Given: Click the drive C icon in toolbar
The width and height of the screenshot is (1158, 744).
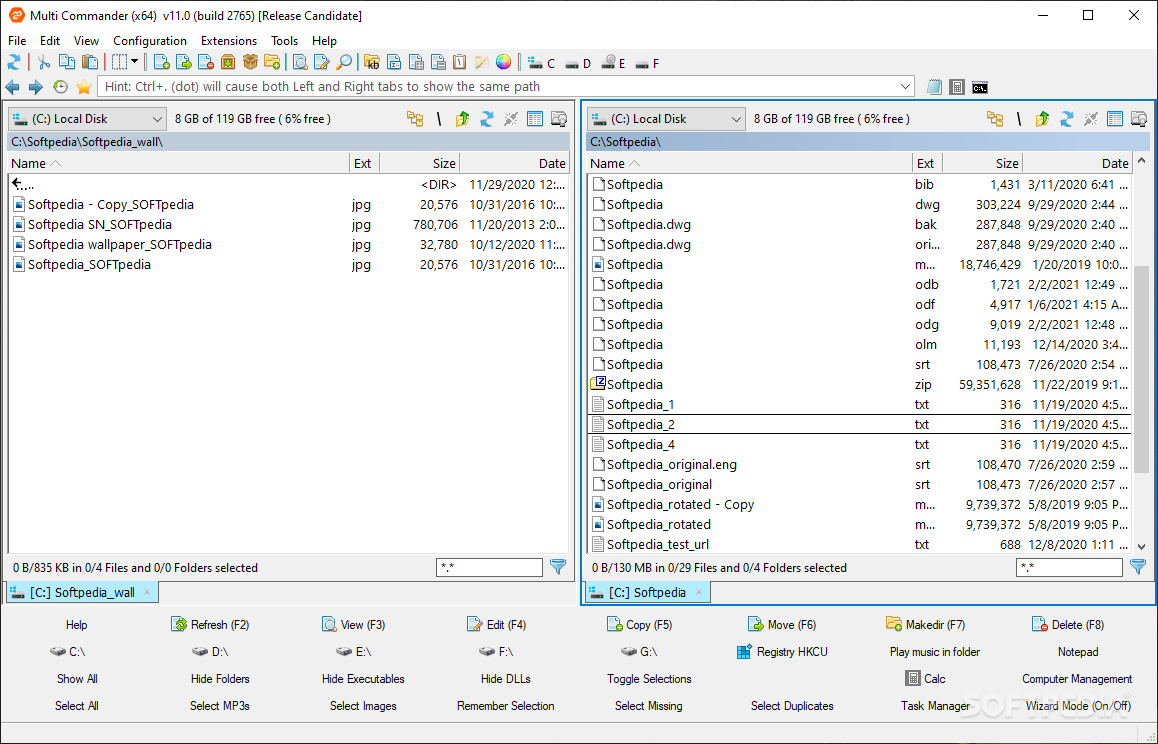Looking at the screenshot, I should (541, 64).
